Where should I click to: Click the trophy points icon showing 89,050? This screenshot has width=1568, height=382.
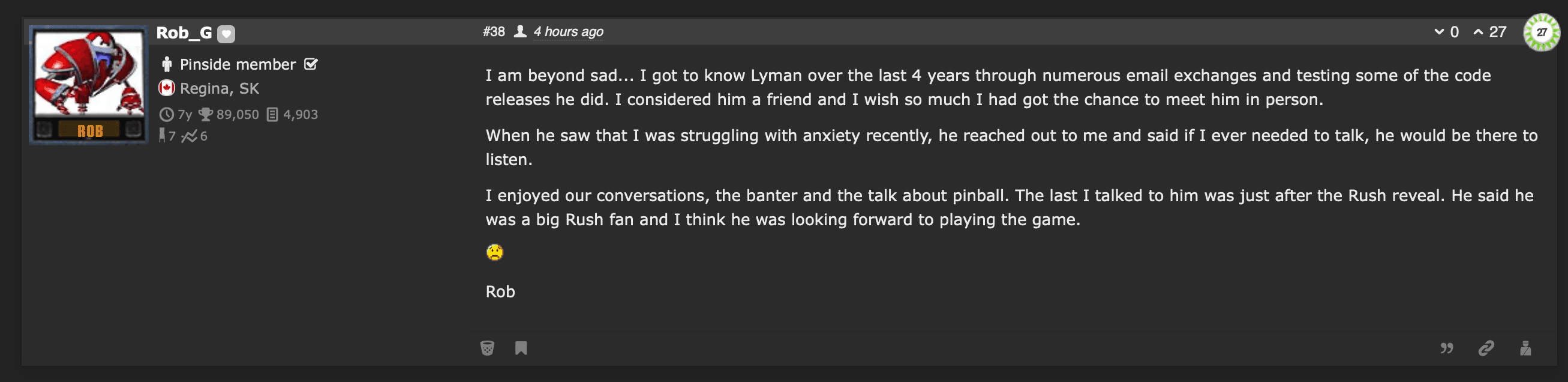tap(206, 114)
